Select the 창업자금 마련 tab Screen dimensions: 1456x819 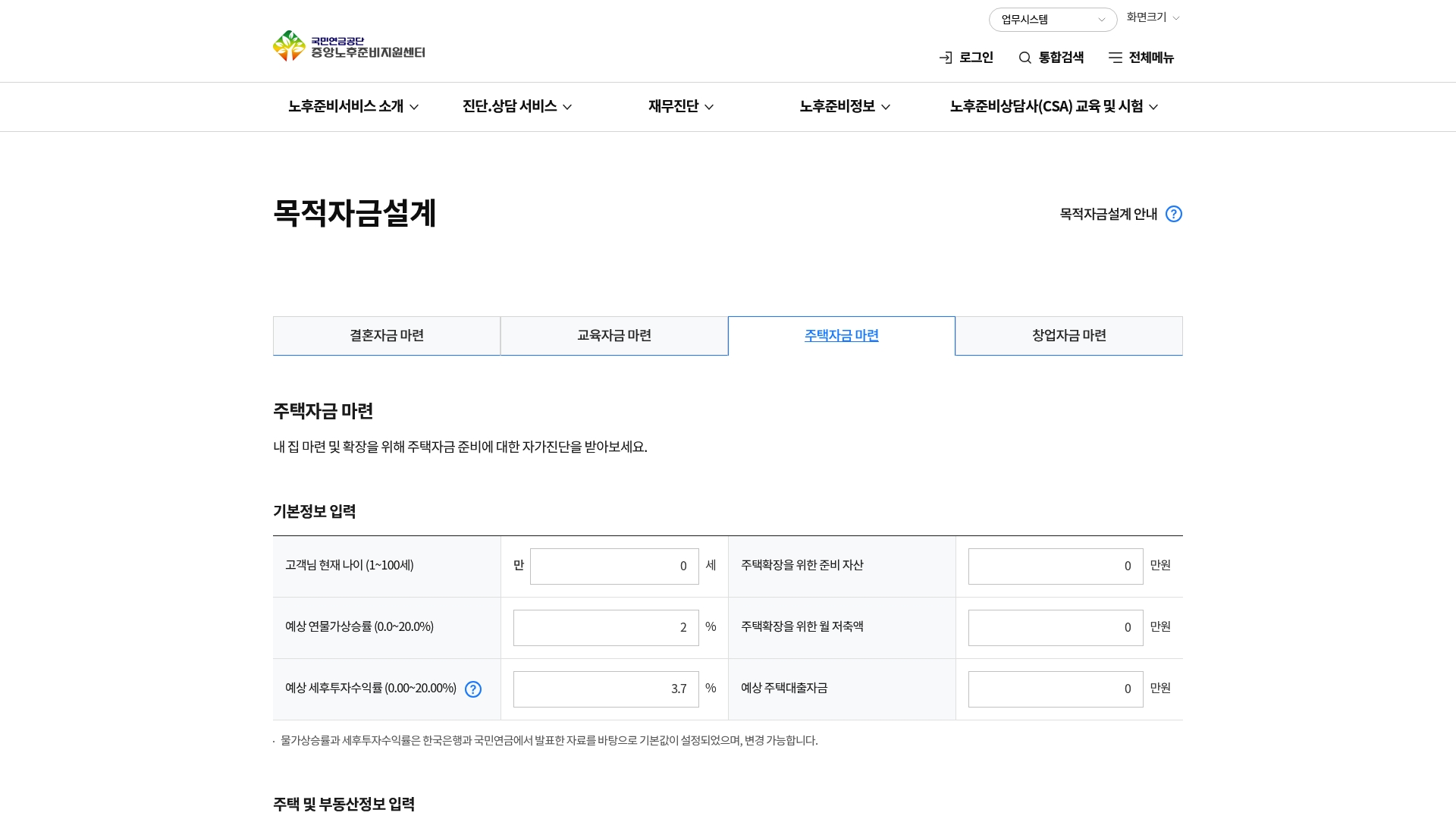(1068, 336)
